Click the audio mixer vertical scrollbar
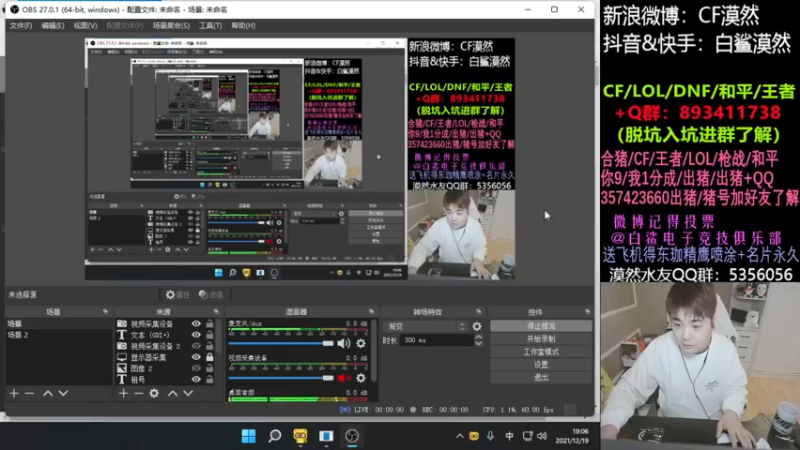800x450 pixels. 374,352
